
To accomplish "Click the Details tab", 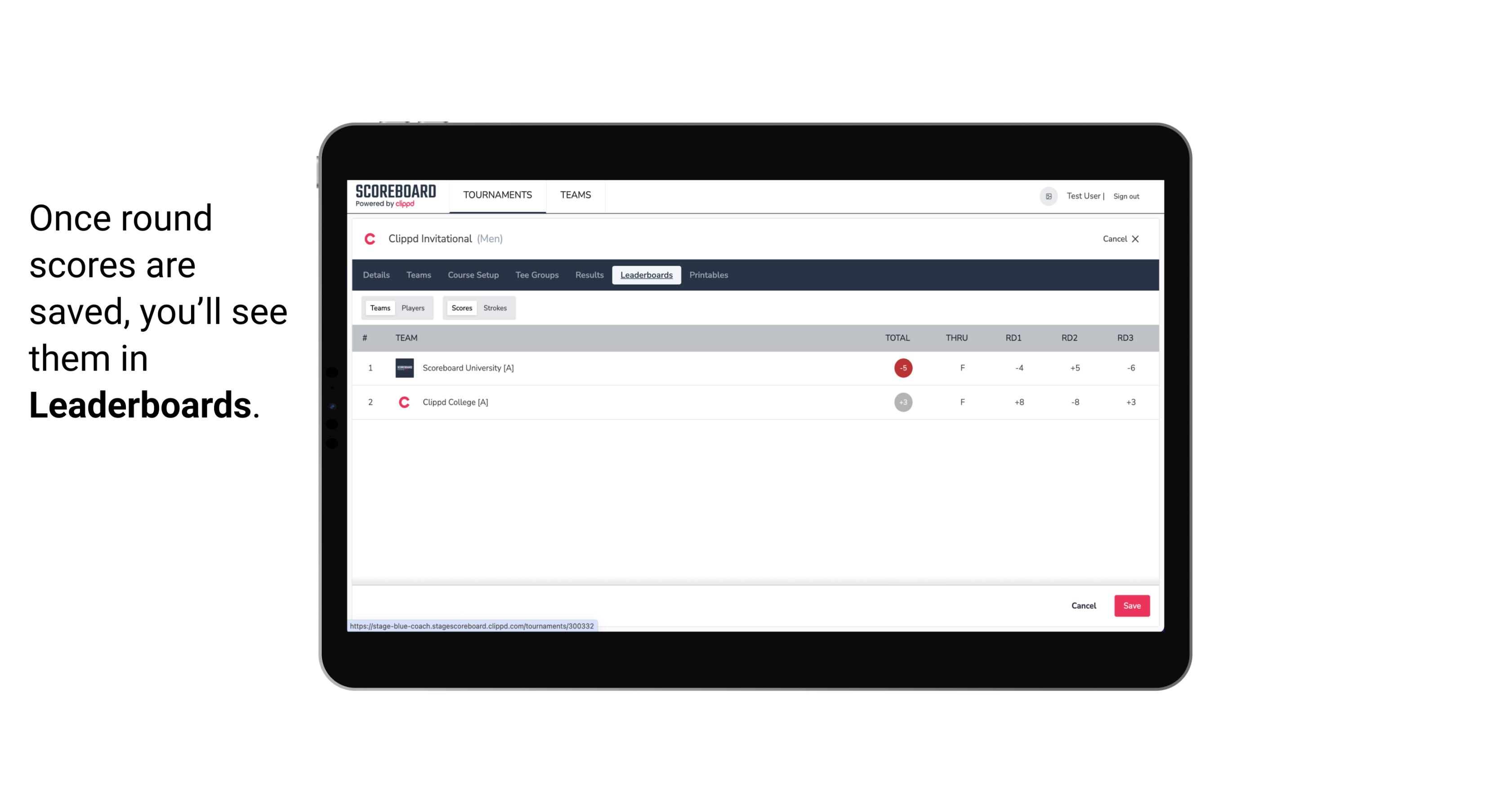I will 375,275.
